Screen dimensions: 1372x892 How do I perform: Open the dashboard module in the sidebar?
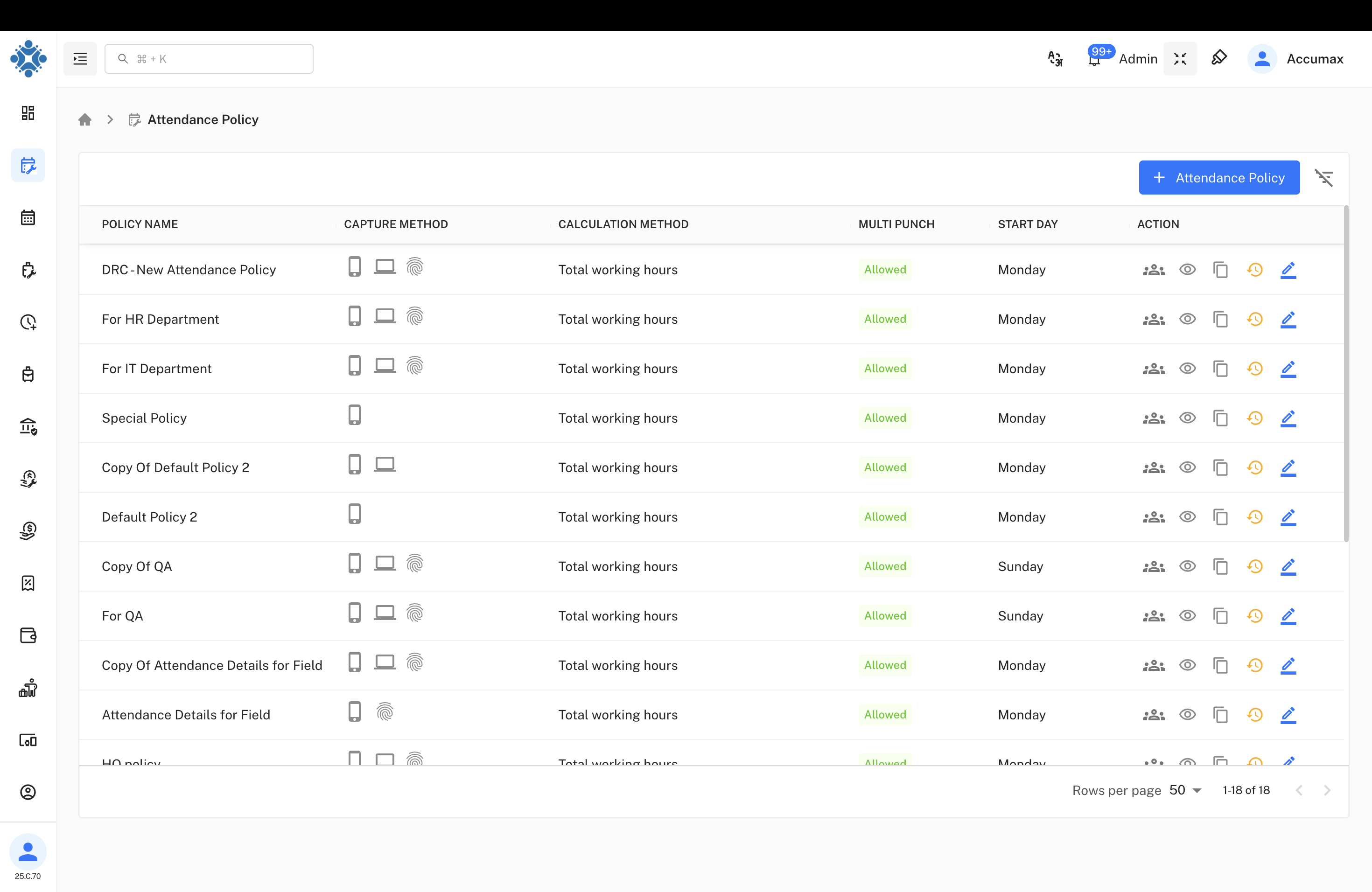(28, 113)
